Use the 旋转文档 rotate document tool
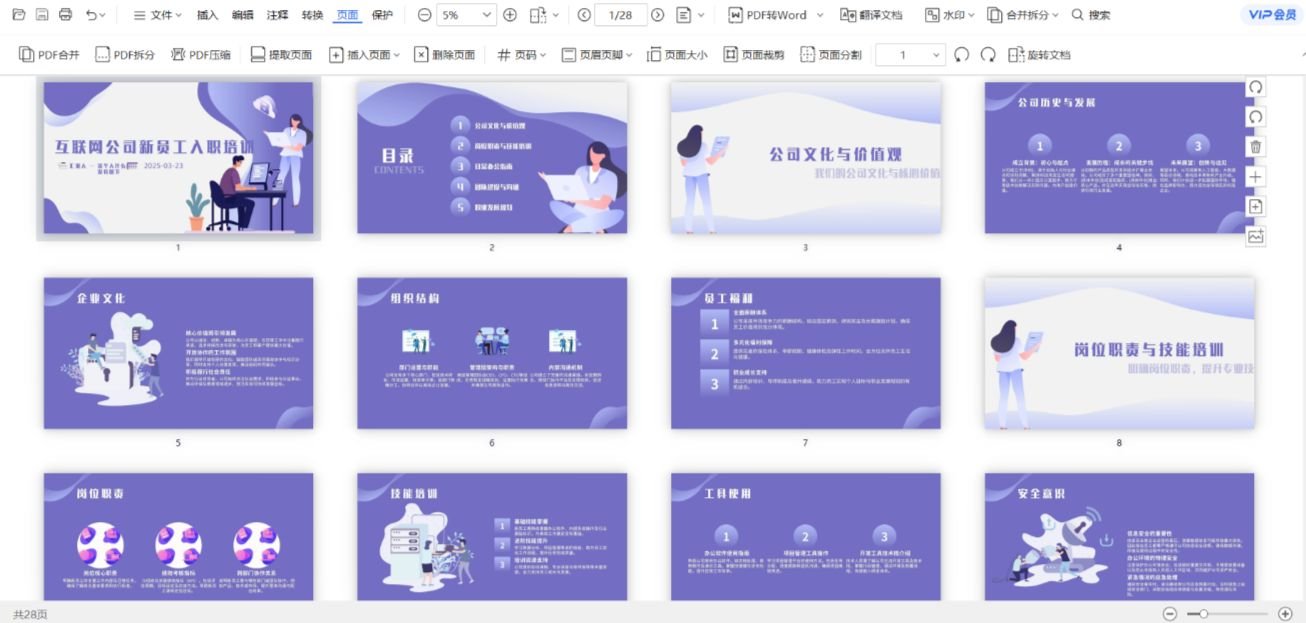Screen dimensions: 1306x623 click(1038, 54)
